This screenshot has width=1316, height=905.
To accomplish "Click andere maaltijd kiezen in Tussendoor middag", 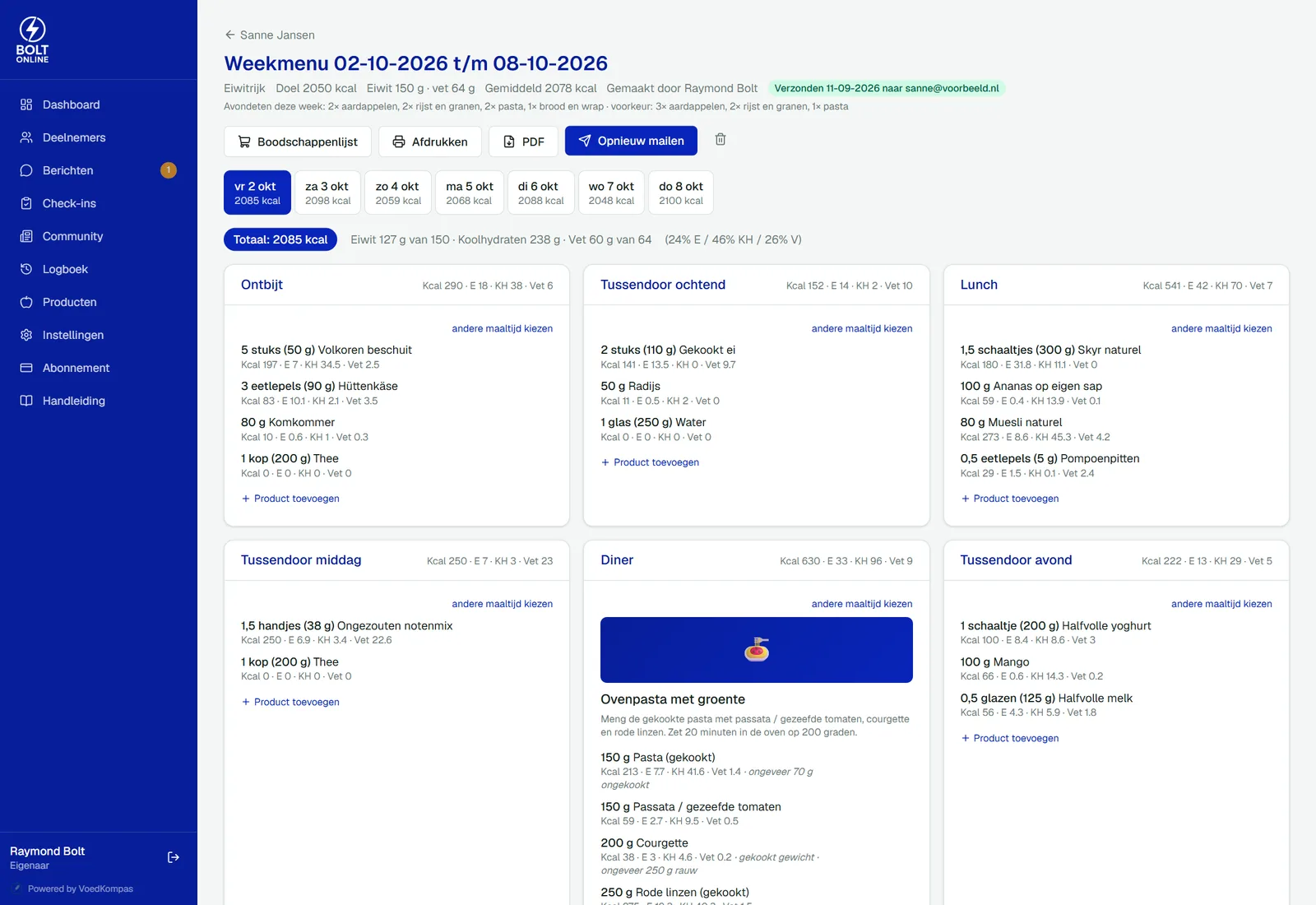I will click(502, 604).
